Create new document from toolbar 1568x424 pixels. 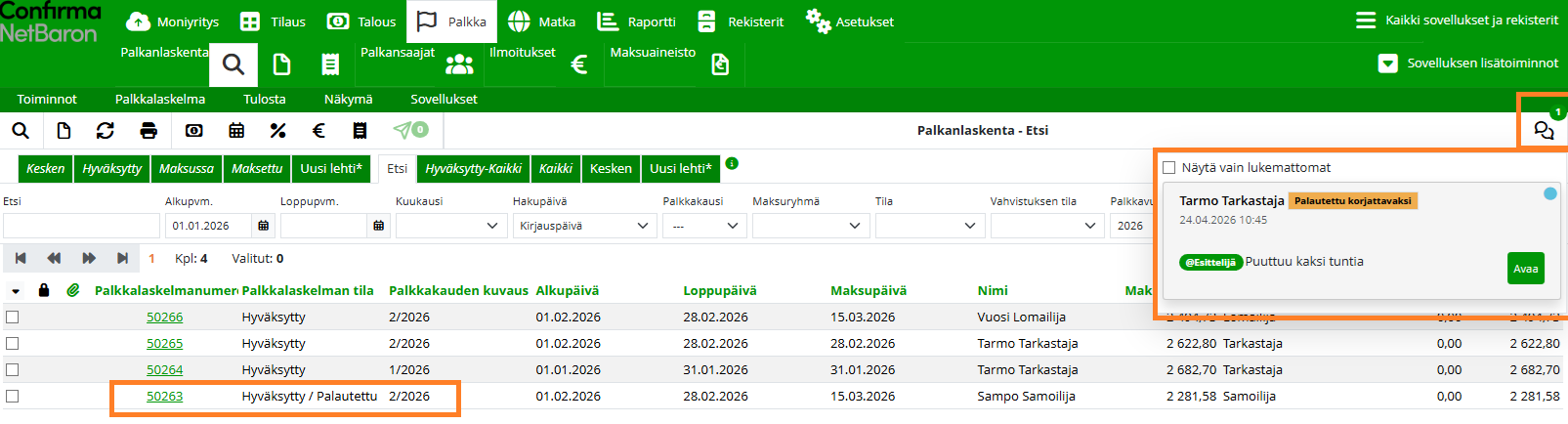click(x=64, y=131)
